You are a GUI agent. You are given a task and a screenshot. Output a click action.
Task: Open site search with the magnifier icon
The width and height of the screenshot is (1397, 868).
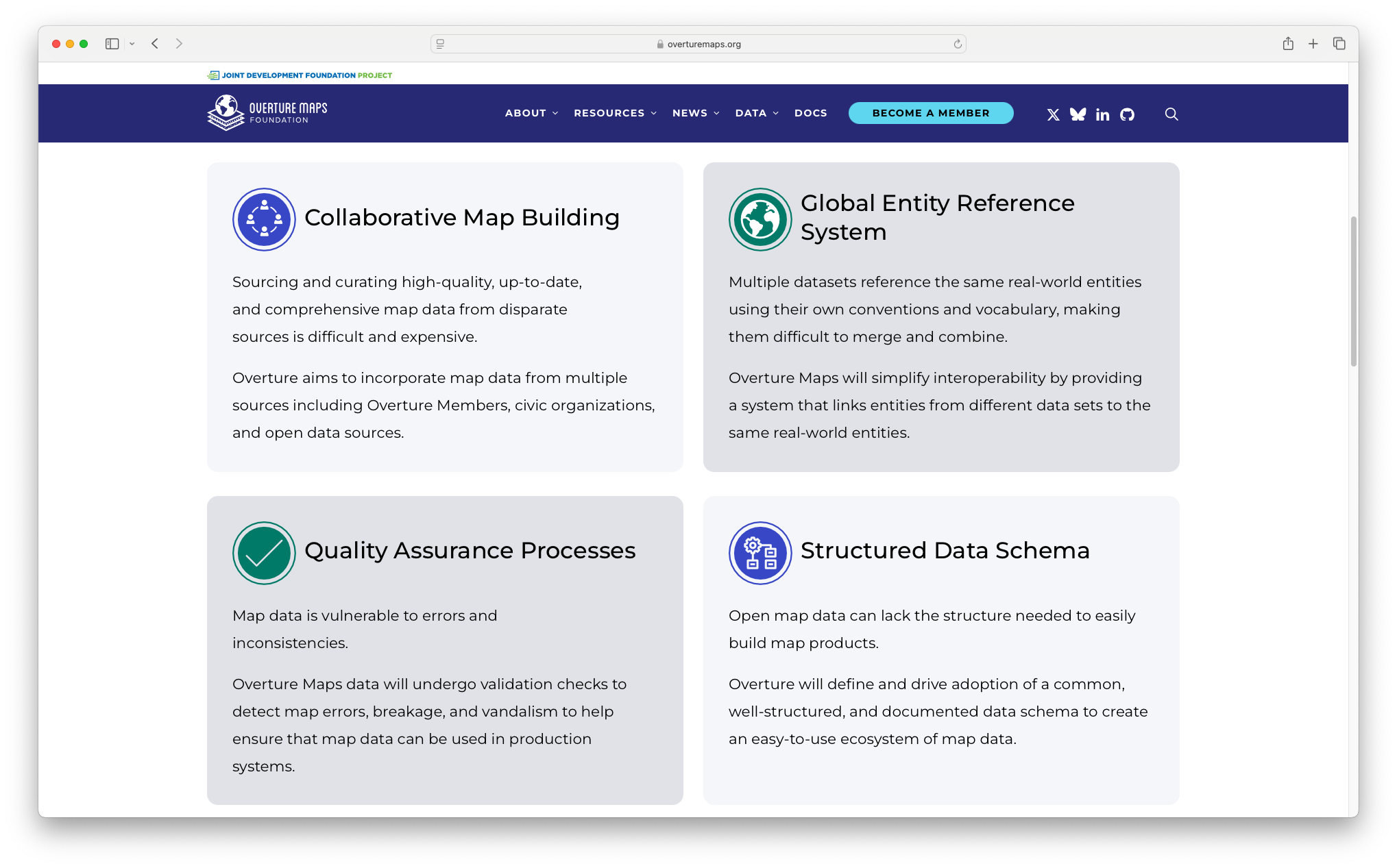pos(1171,114)
